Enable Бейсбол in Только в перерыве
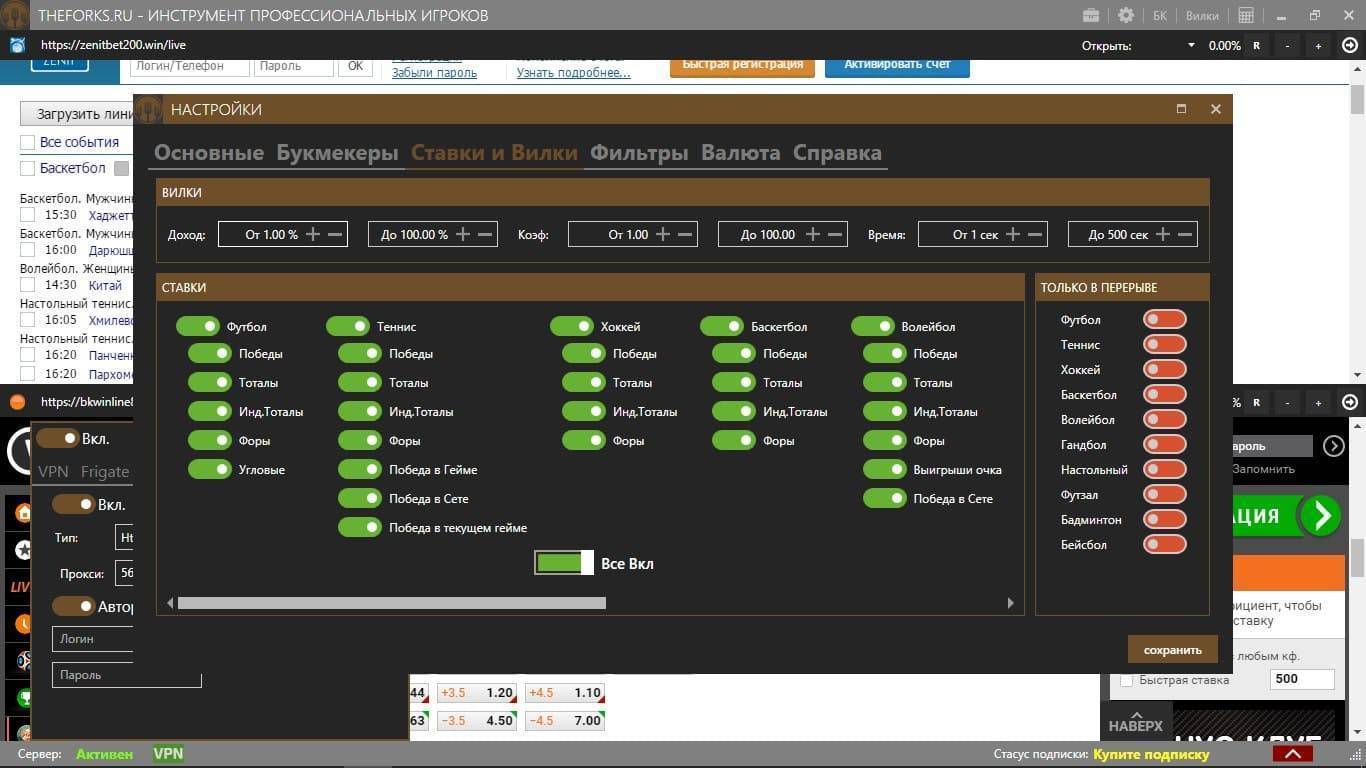Screen dimensions: 1366x768 click(x=1165, y=544)
